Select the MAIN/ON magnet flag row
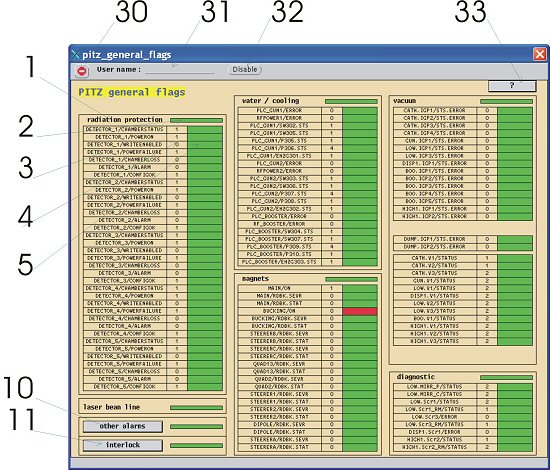Image resolution: width=550 pixels, height=470 pixels. [308, 288]
